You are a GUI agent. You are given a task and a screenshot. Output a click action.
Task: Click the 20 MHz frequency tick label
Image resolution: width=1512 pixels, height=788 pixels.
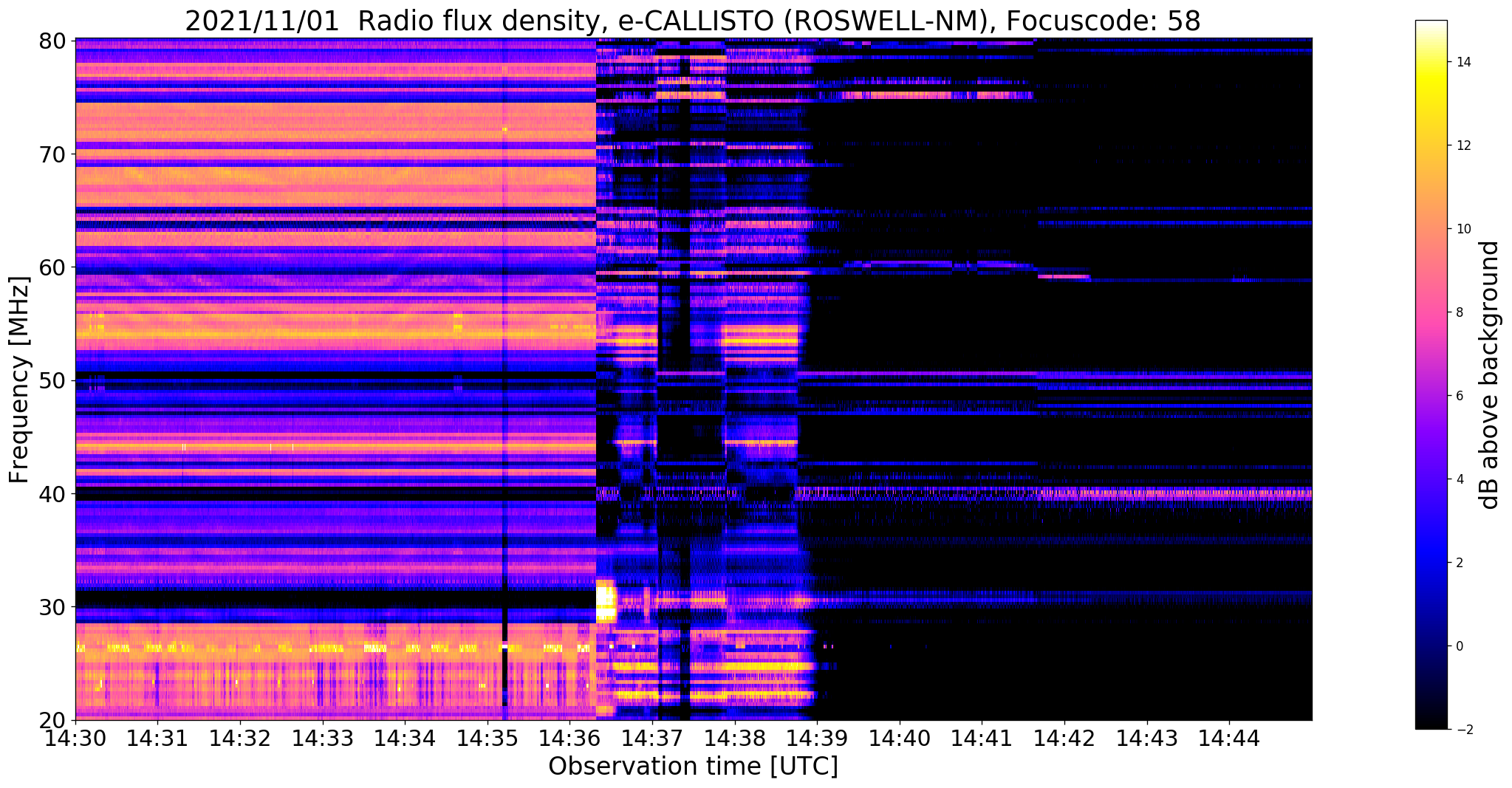click(x=51, y=721)
